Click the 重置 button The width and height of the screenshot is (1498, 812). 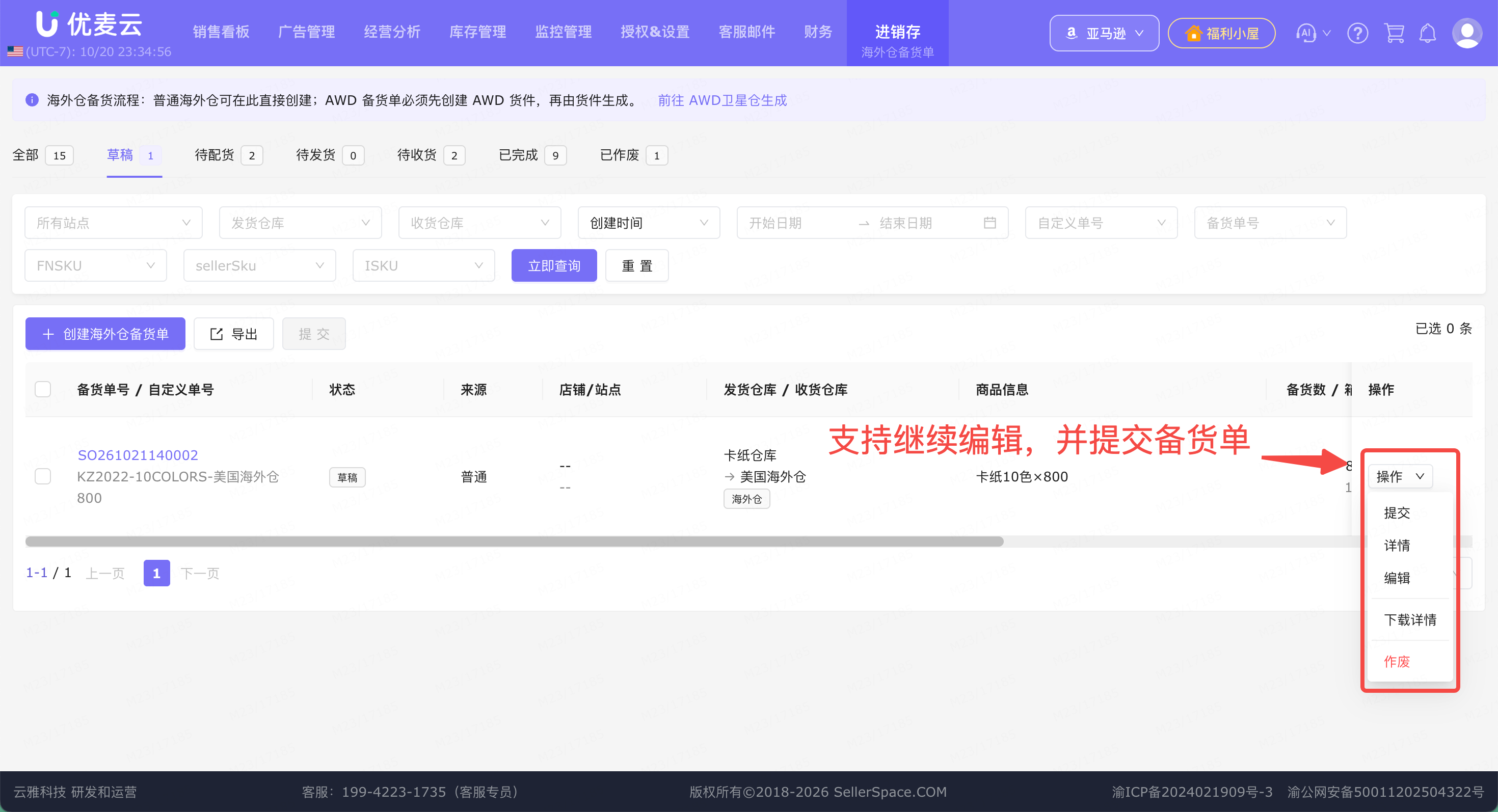637,265
